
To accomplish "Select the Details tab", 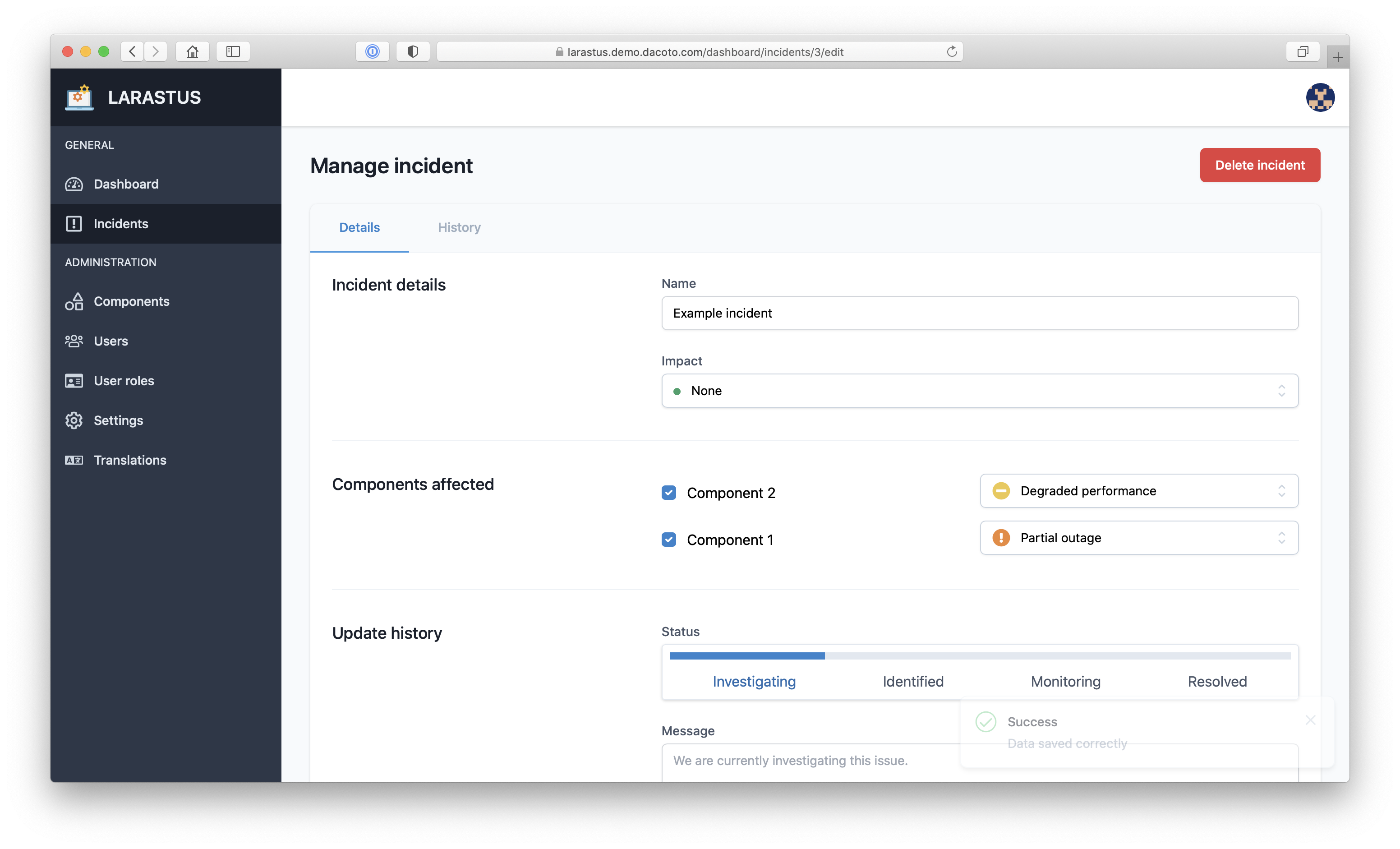I will point(359,227).
